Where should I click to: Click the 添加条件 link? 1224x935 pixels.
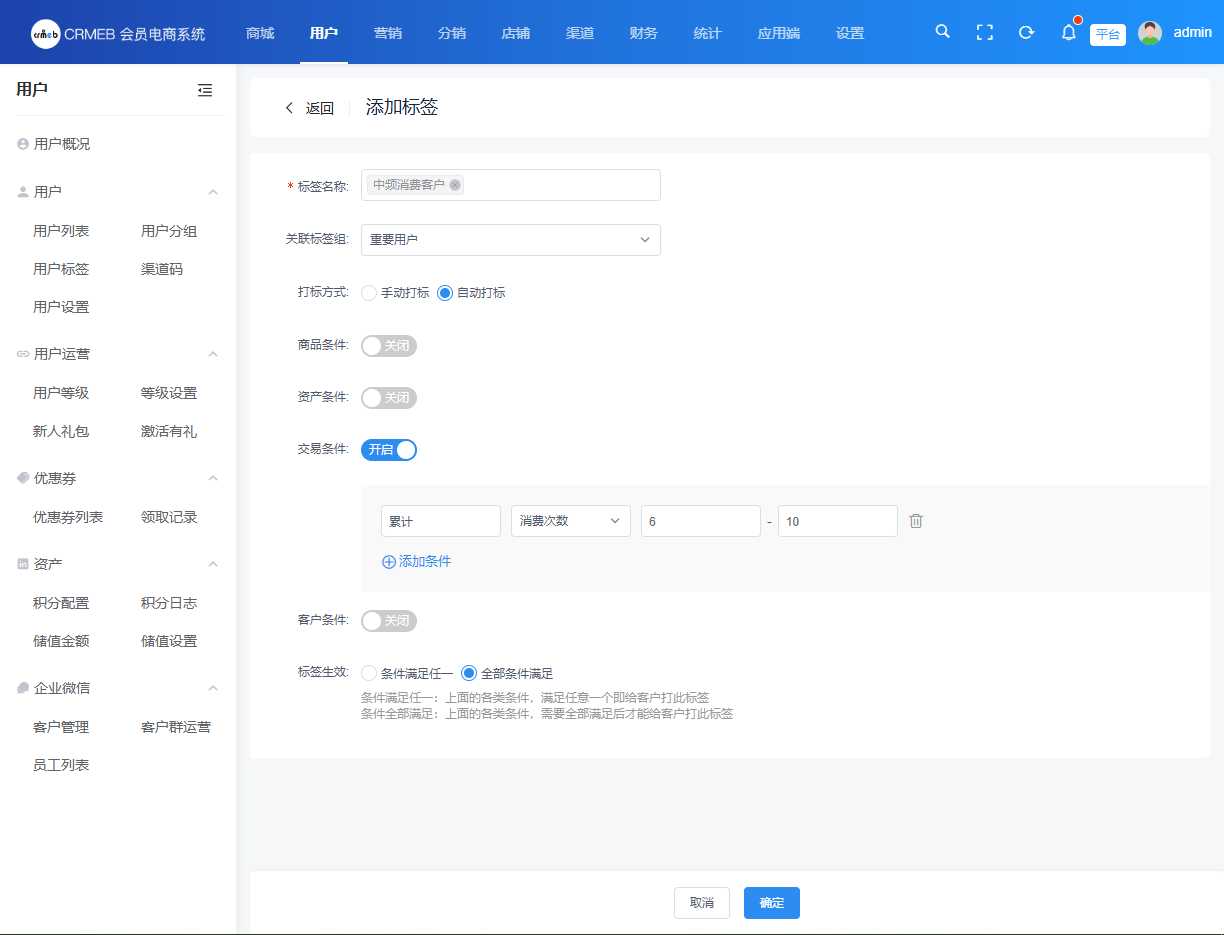(x=417, y=562)
